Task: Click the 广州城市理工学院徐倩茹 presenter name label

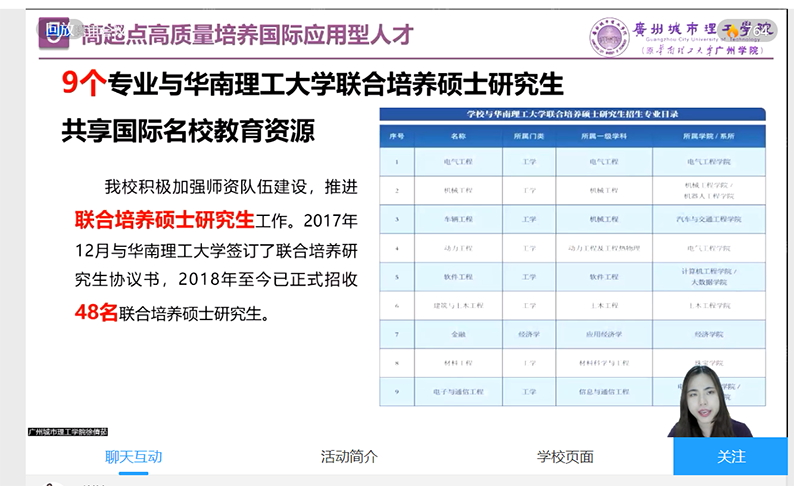Action: pos(68,432)
